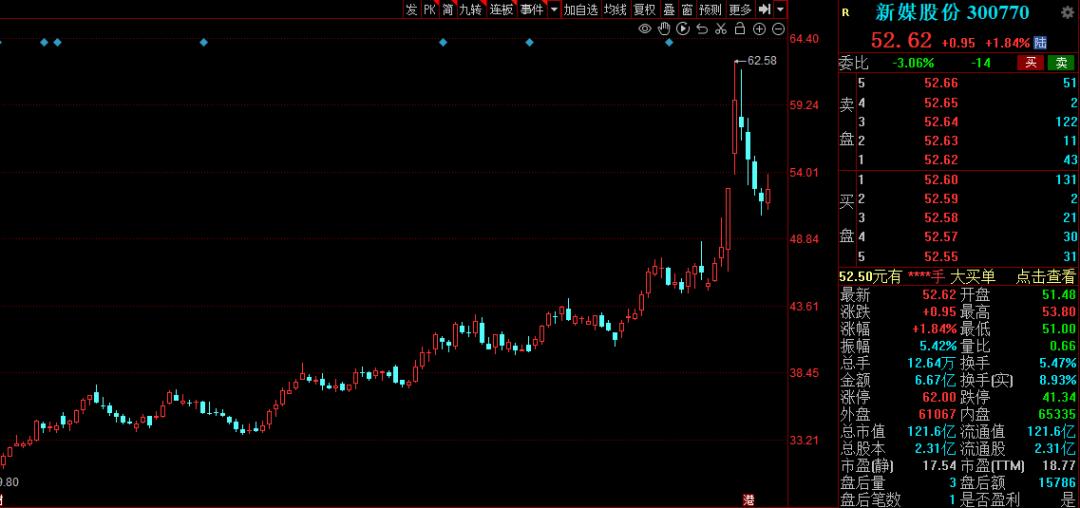The width and height of the screenshot is (1080, 508).
Task: Click the 开盘 open price 51.48
Action: [1059, 295]
